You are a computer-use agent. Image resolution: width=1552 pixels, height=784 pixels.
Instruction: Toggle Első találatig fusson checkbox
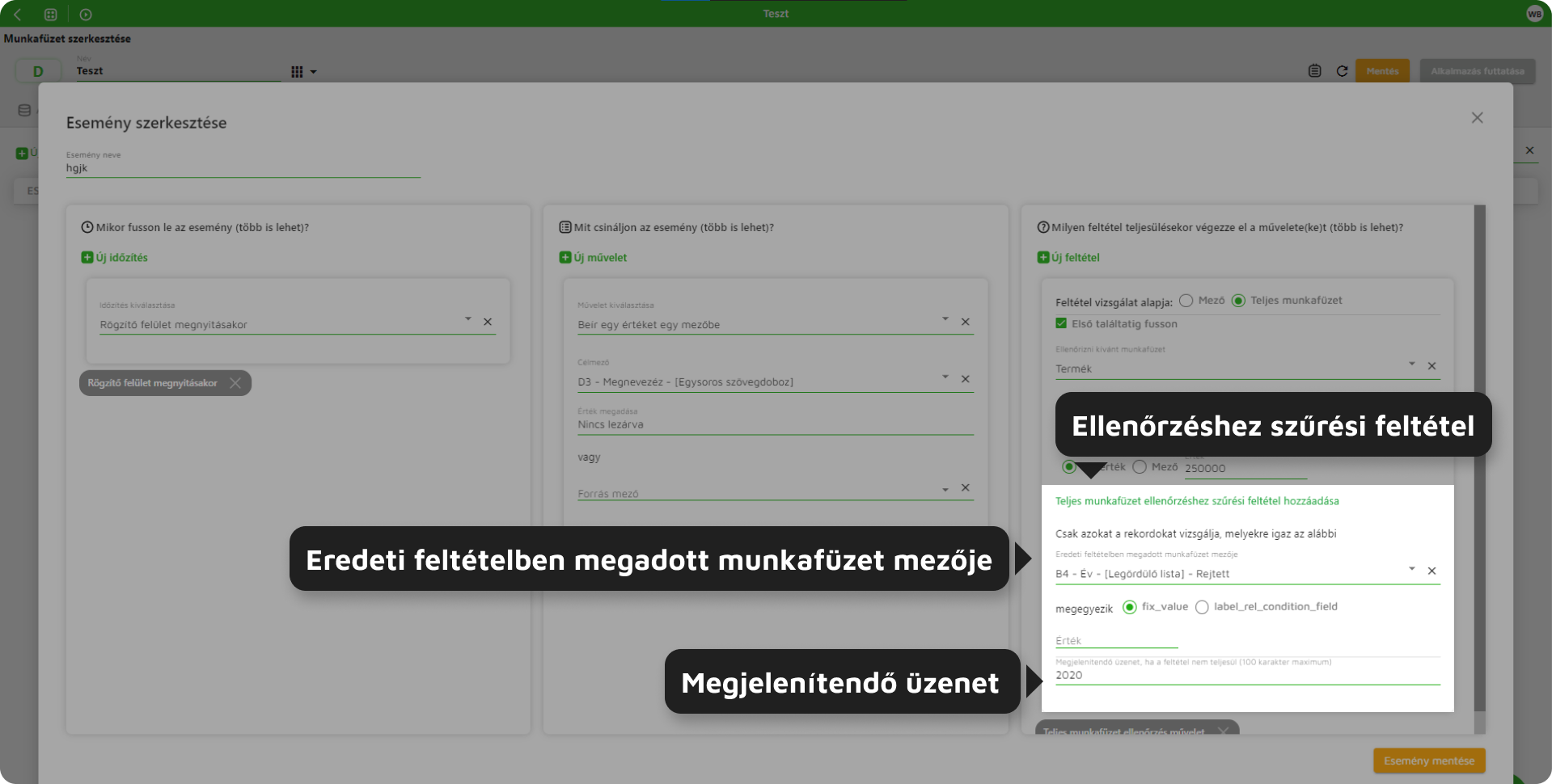[x=1061, y=323]
